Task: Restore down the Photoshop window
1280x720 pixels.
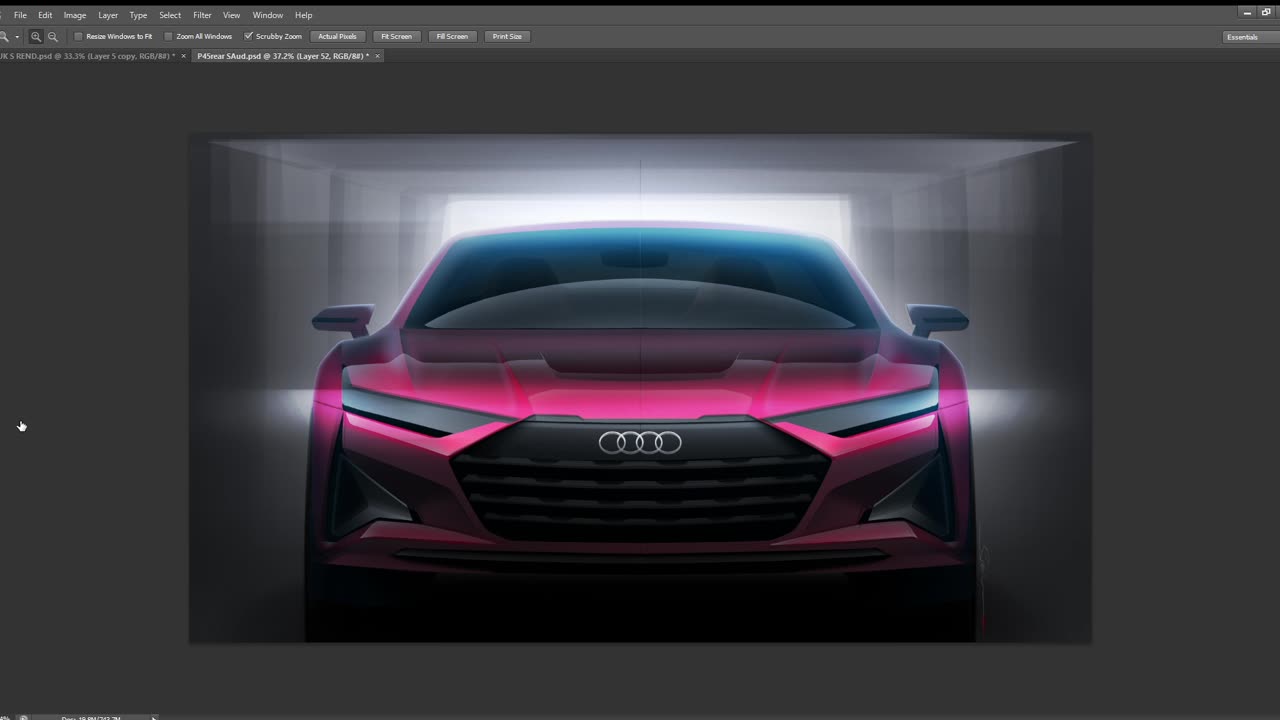Action: [1266, 13]
